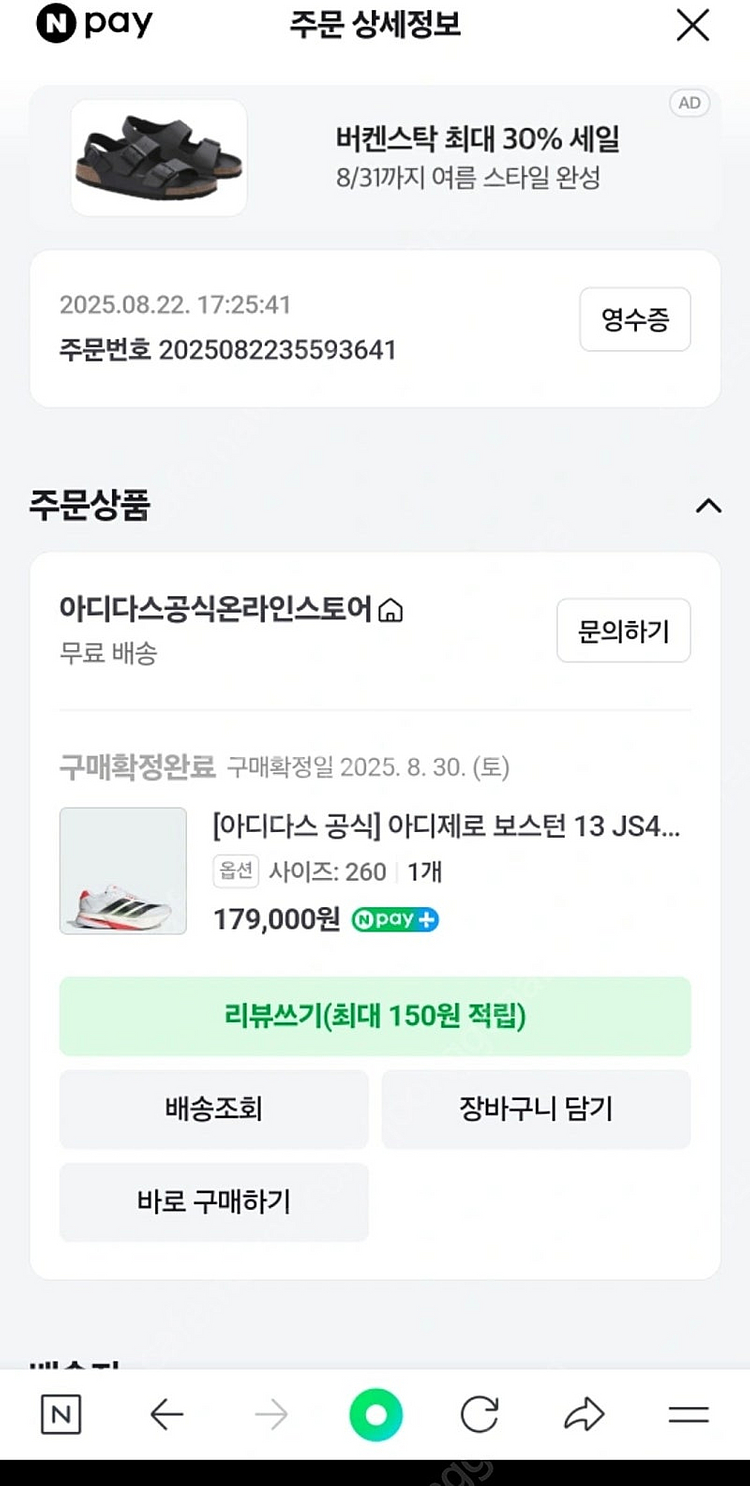
Task: Share this page via share arrow
Action: 584,1415
